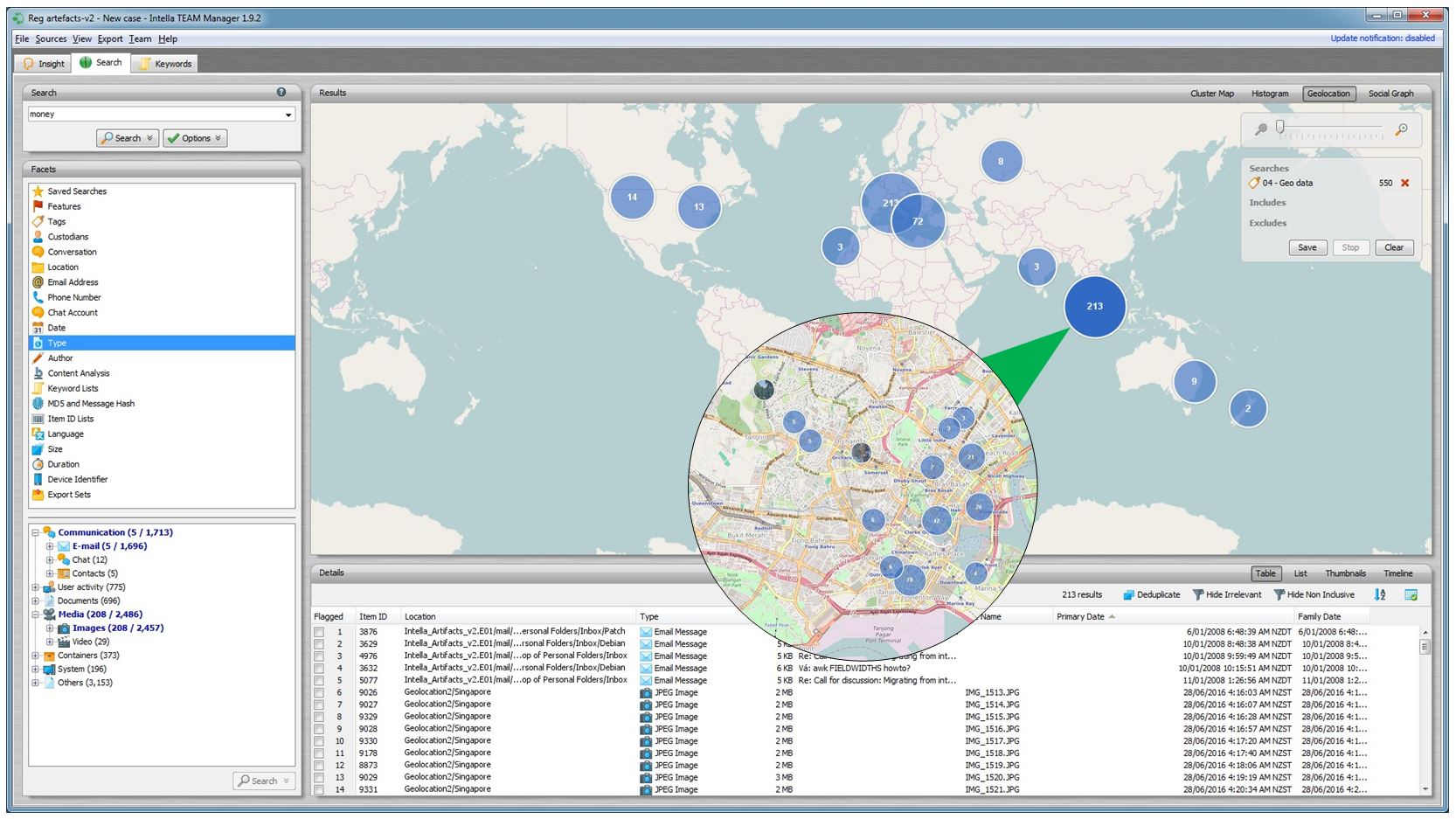Open the search query dropdown arrow
The width and height of the screenshot is (1456, 819).
point(288,115)
